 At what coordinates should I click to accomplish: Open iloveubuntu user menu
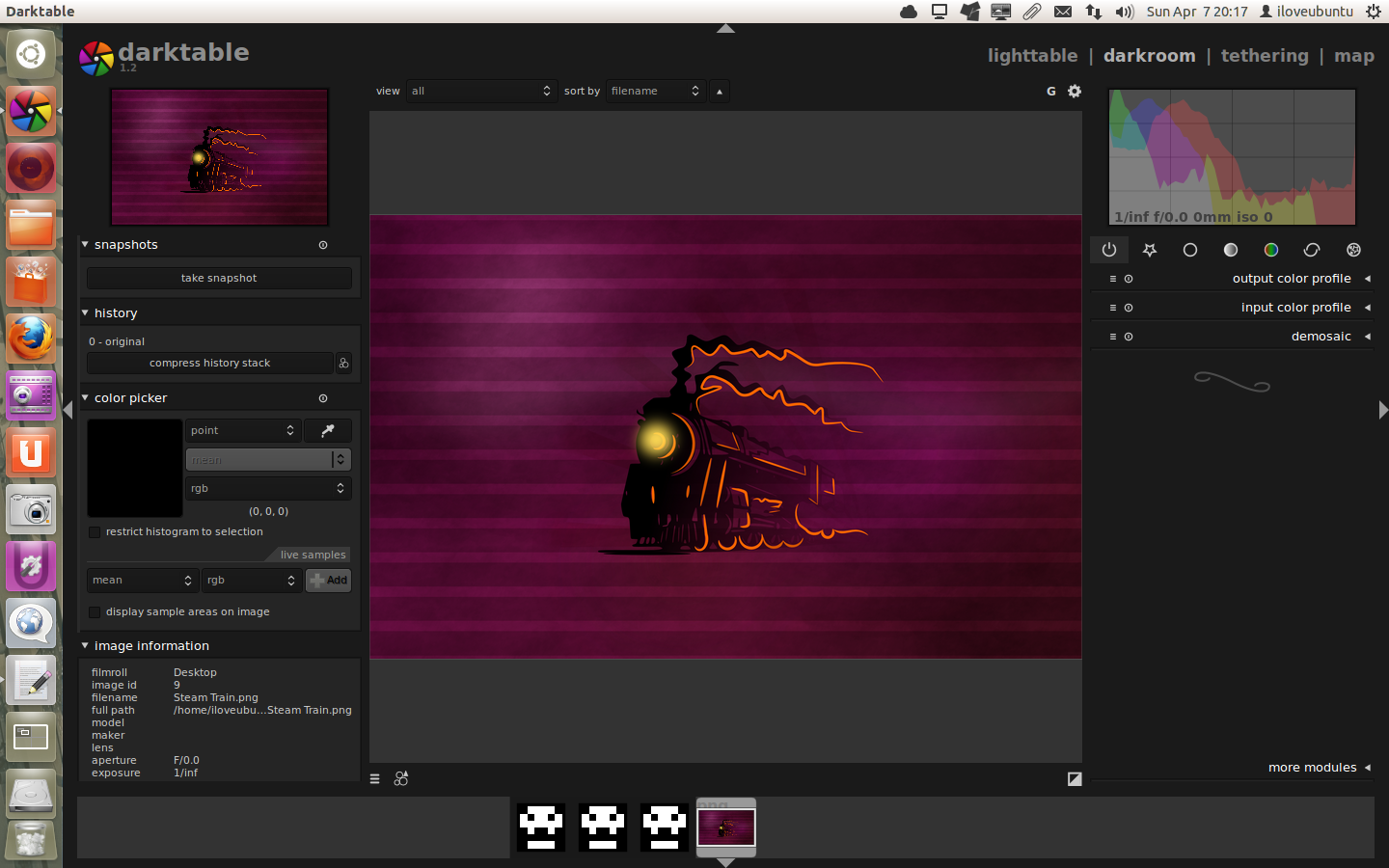pos(1306,12)
